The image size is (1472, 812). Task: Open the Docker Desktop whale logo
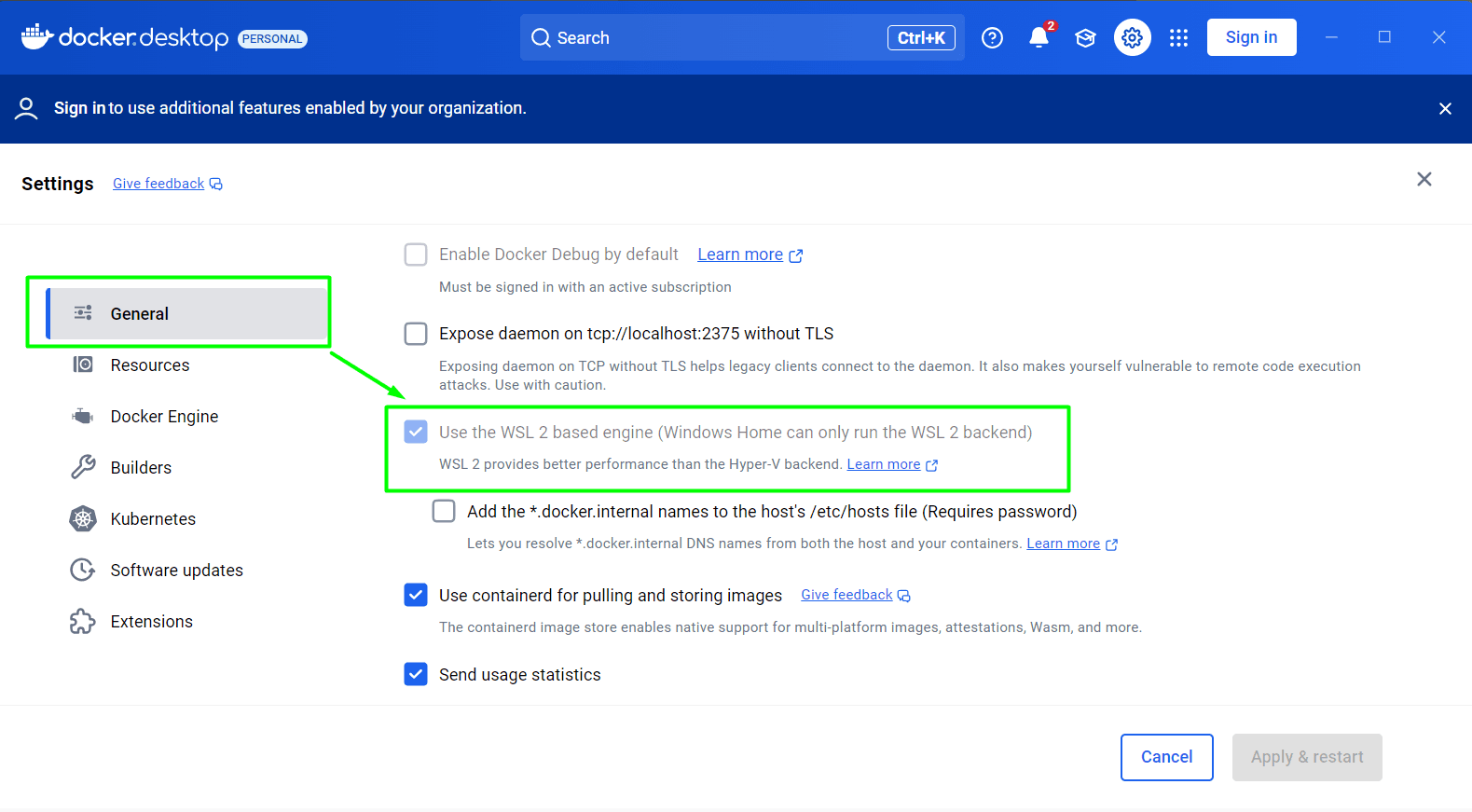point(35,36)
